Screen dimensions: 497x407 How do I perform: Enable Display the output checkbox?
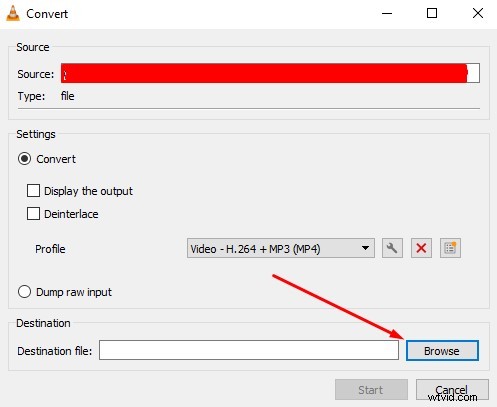pyautogui.click(x=33, y=191)
